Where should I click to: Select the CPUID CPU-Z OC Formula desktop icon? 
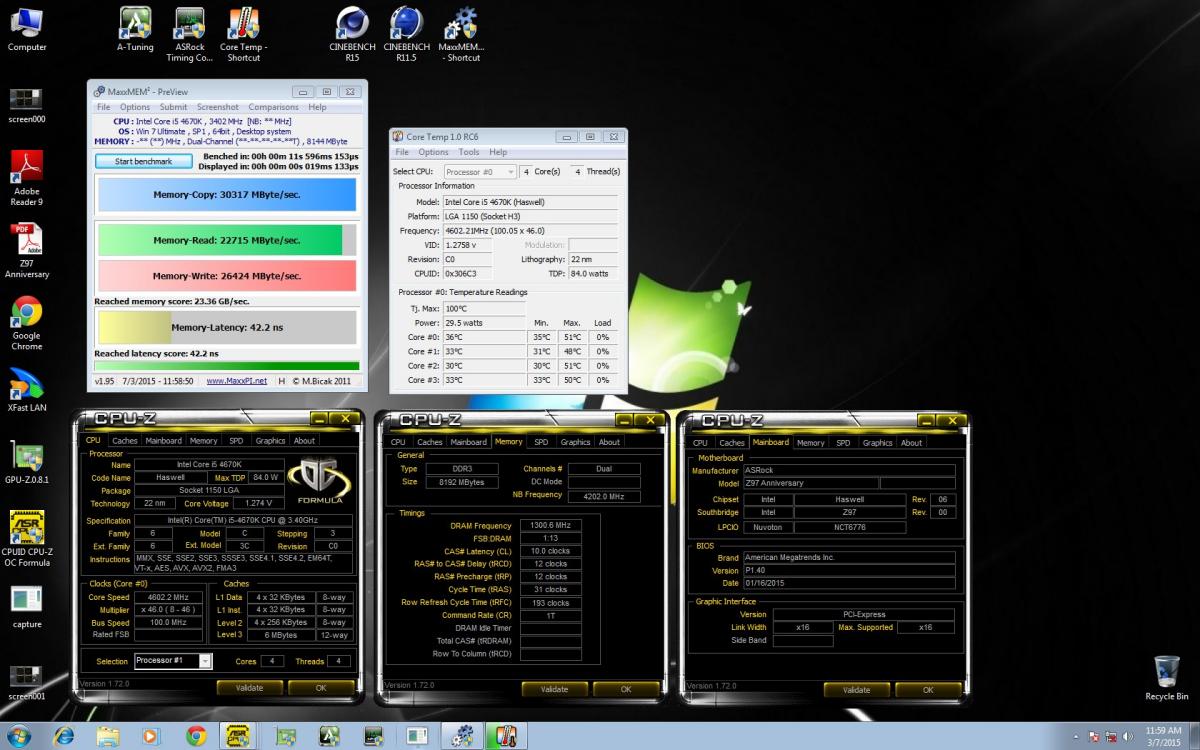(27, 540)
